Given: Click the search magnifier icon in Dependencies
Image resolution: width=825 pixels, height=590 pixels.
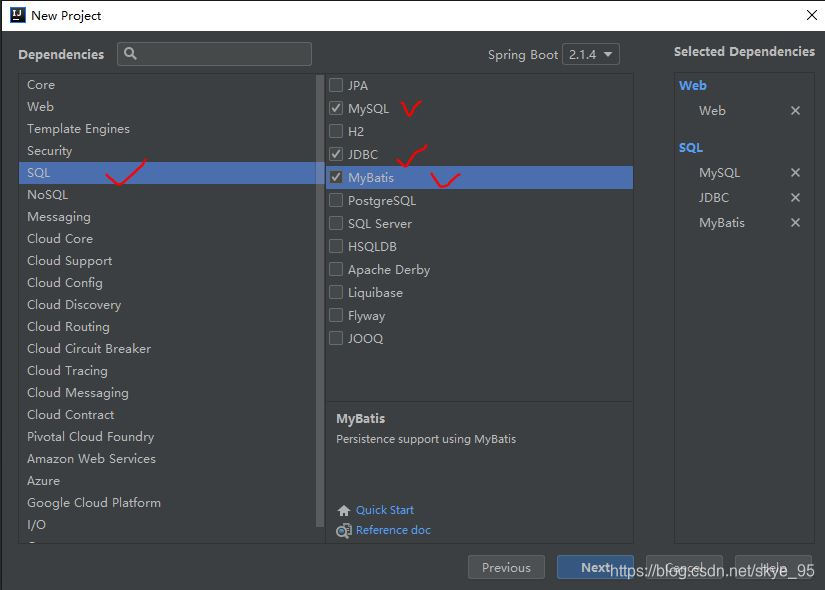Looking at the screenshot, I should [130, 54].
